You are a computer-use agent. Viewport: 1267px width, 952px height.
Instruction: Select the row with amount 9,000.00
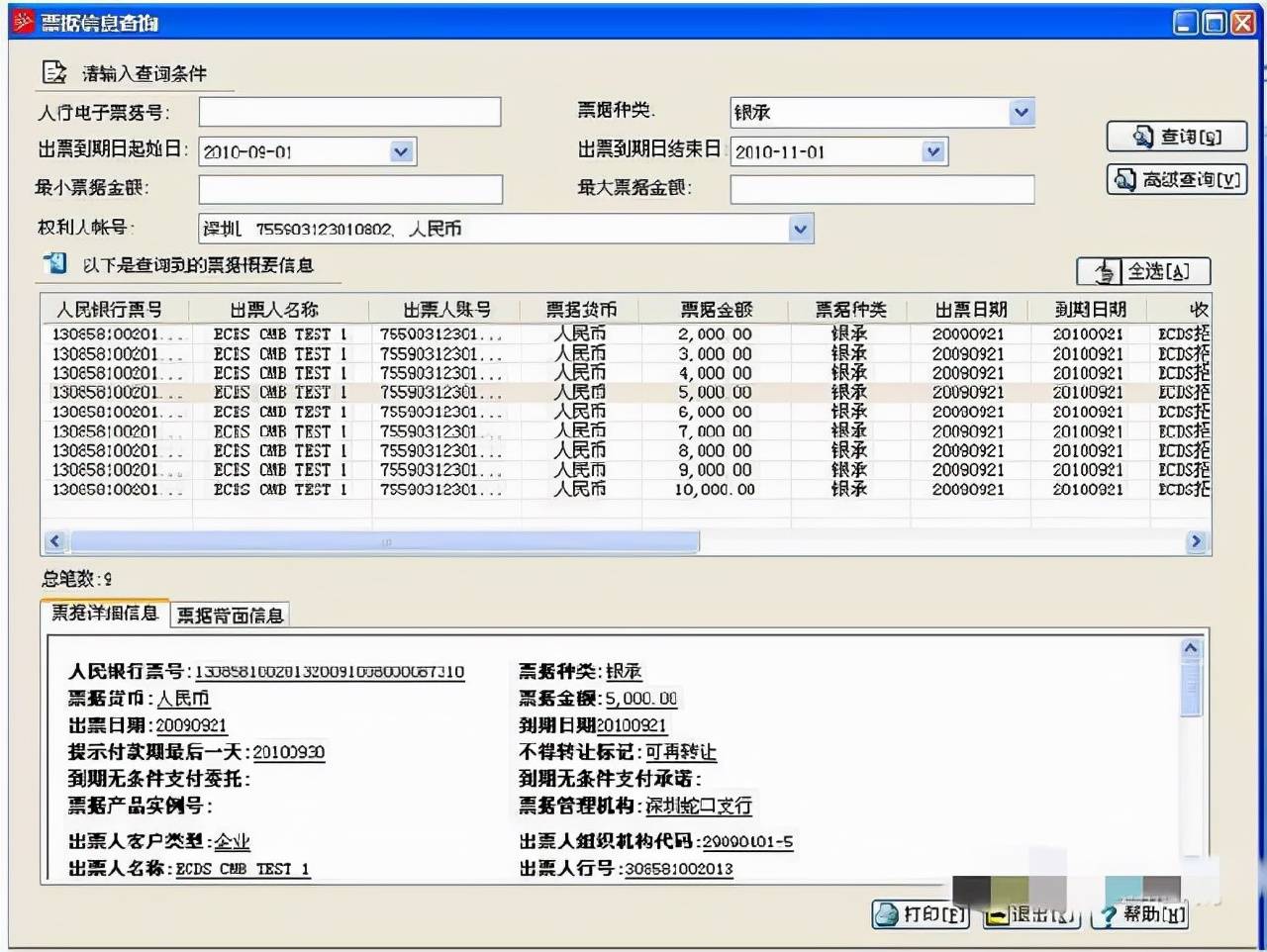coord(626,470)
